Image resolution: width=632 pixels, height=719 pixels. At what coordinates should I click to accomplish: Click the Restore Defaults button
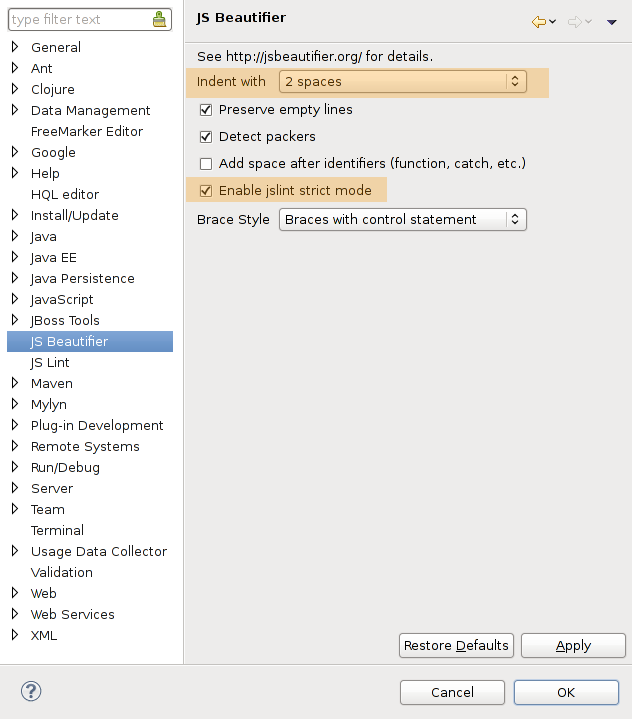tap(457, 645)
